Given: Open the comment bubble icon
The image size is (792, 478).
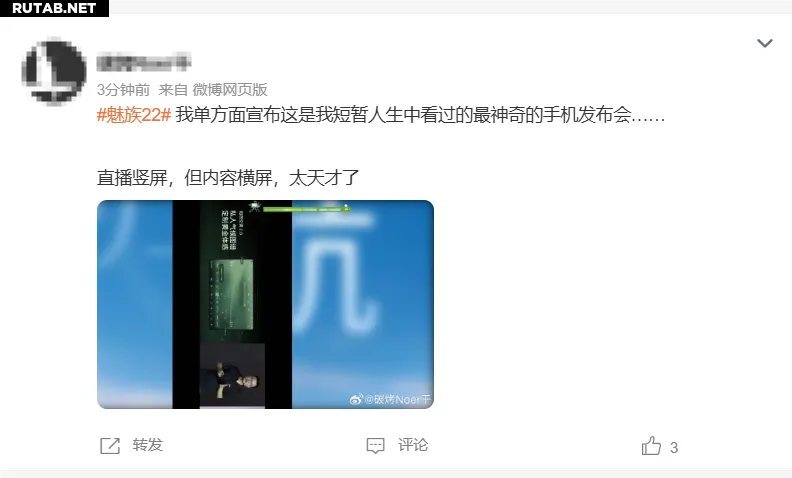Looking at the screenshot, I should 375,446.
